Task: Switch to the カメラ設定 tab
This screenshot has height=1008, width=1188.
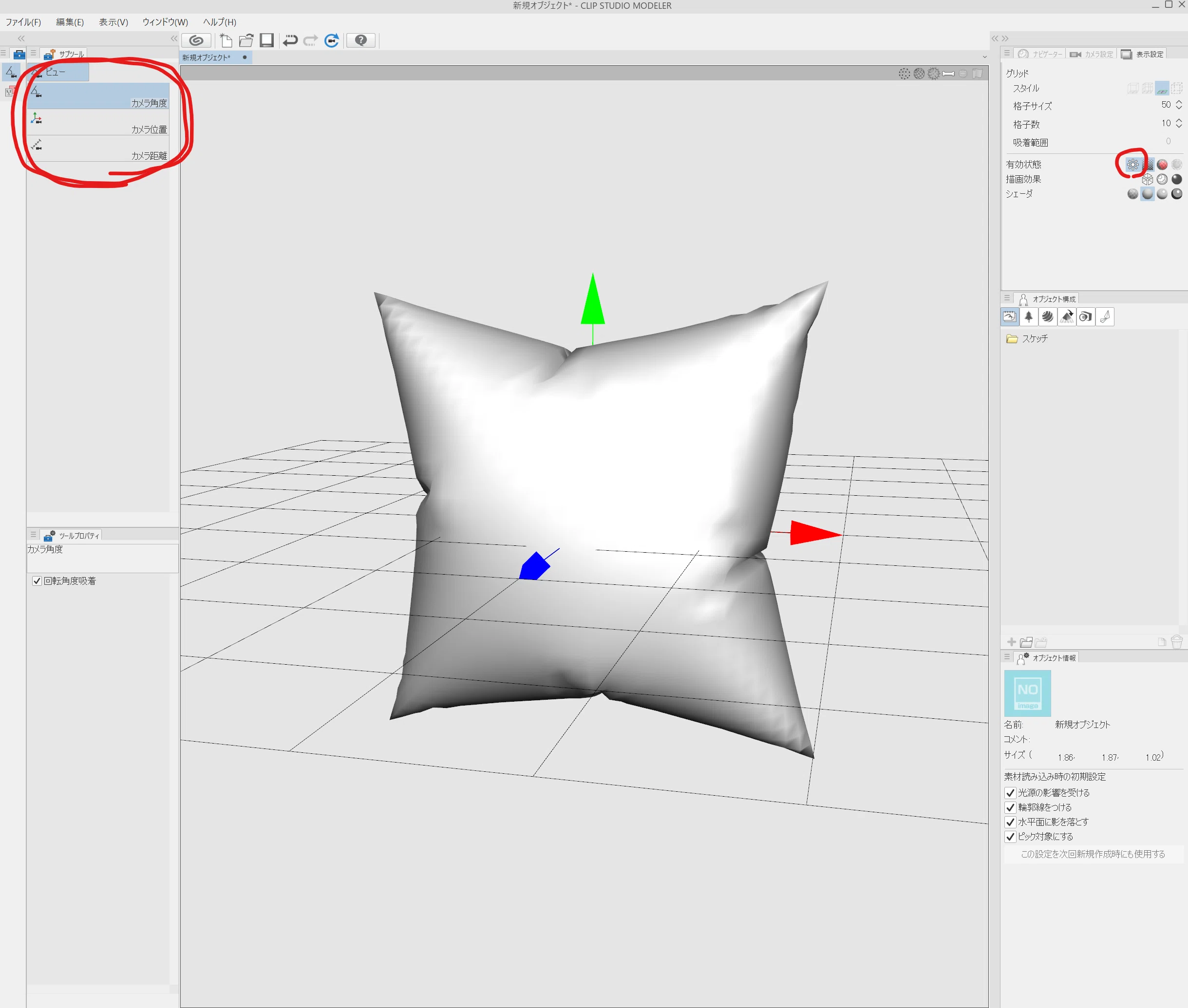Action: click(x=1092, y=54)
